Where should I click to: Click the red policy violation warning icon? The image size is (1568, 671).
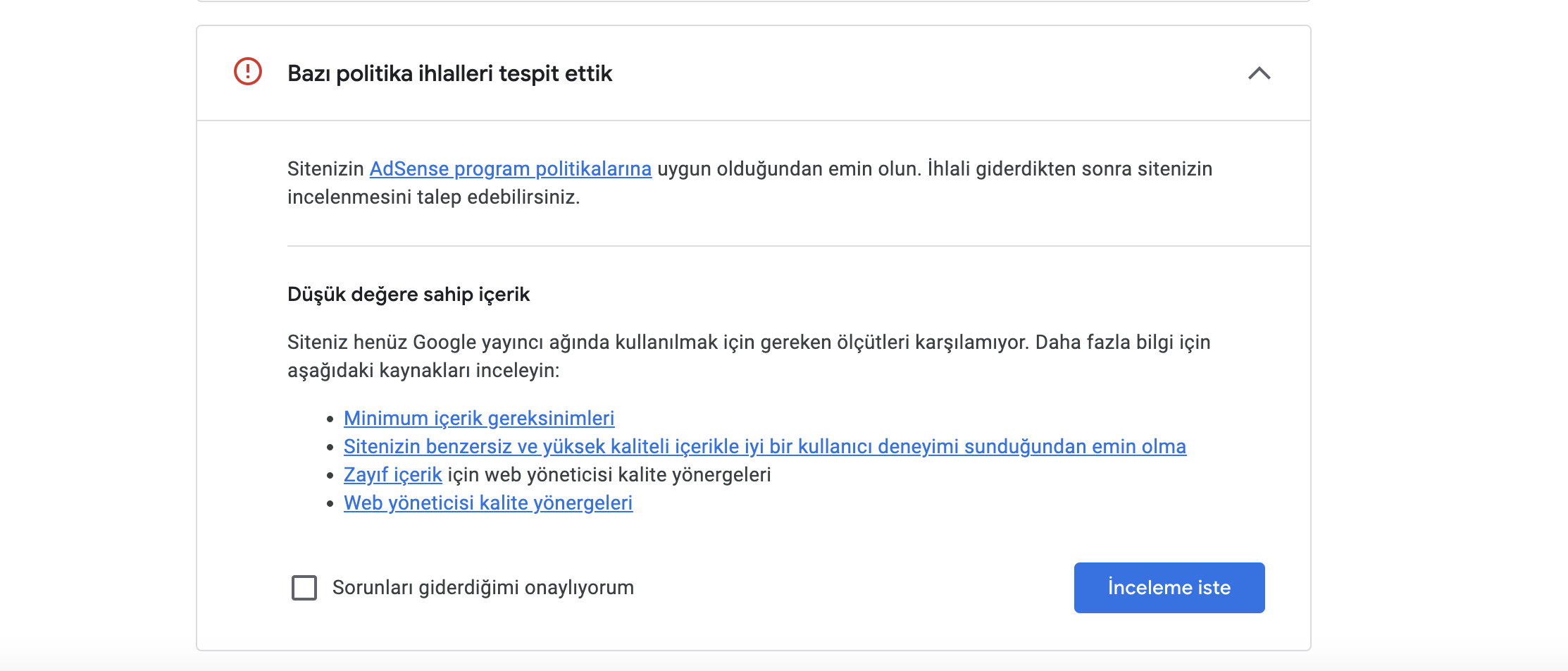[248, 72]
